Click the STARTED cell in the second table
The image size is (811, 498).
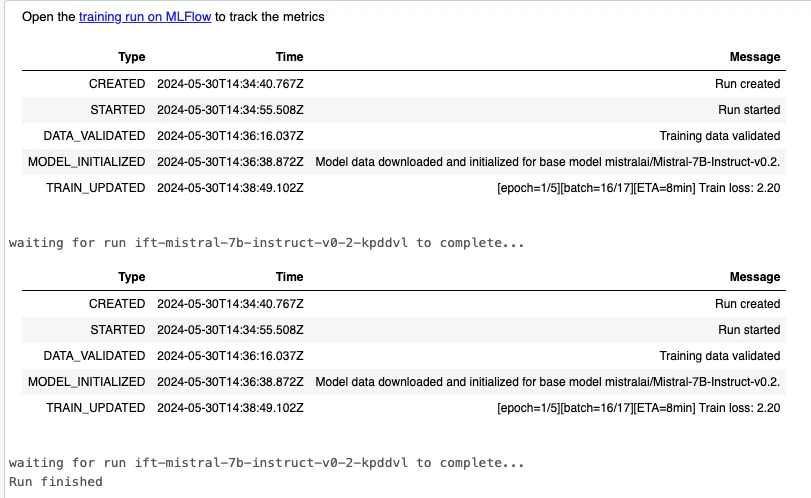click(117, 329)
